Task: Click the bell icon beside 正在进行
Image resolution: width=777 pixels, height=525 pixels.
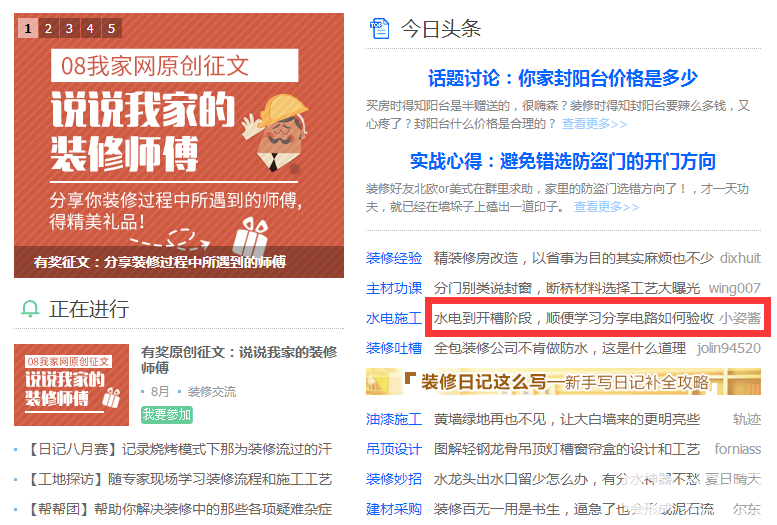Action: (x=30, y=309)
